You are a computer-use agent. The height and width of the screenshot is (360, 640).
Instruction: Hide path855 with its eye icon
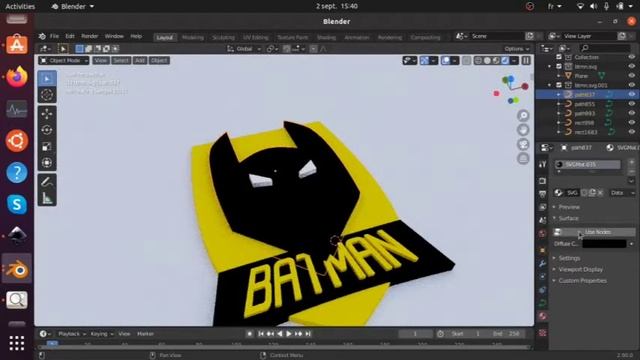point(632,104)
